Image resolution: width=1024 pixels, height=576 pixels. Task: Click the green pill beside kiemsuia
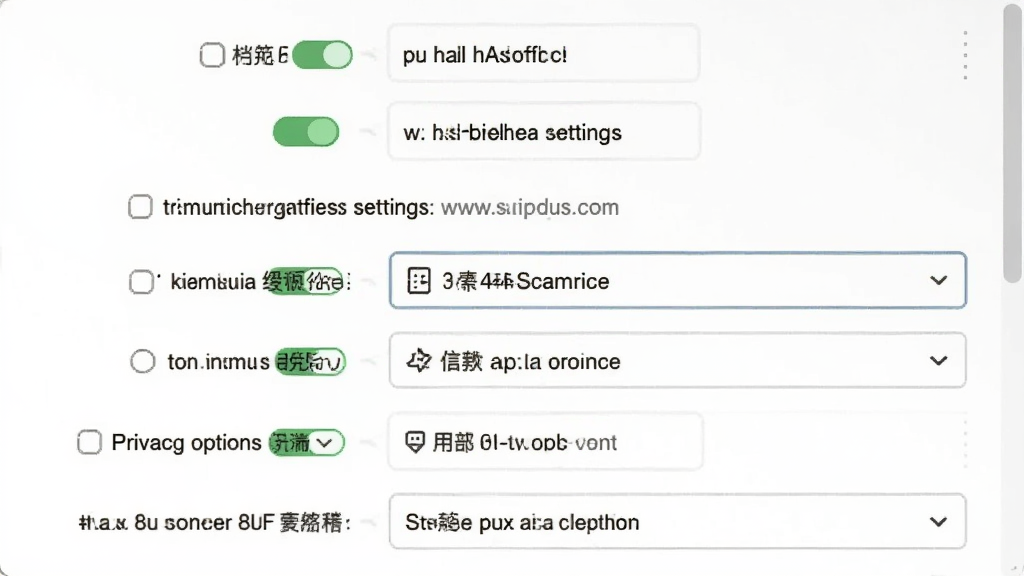(306, 281)
